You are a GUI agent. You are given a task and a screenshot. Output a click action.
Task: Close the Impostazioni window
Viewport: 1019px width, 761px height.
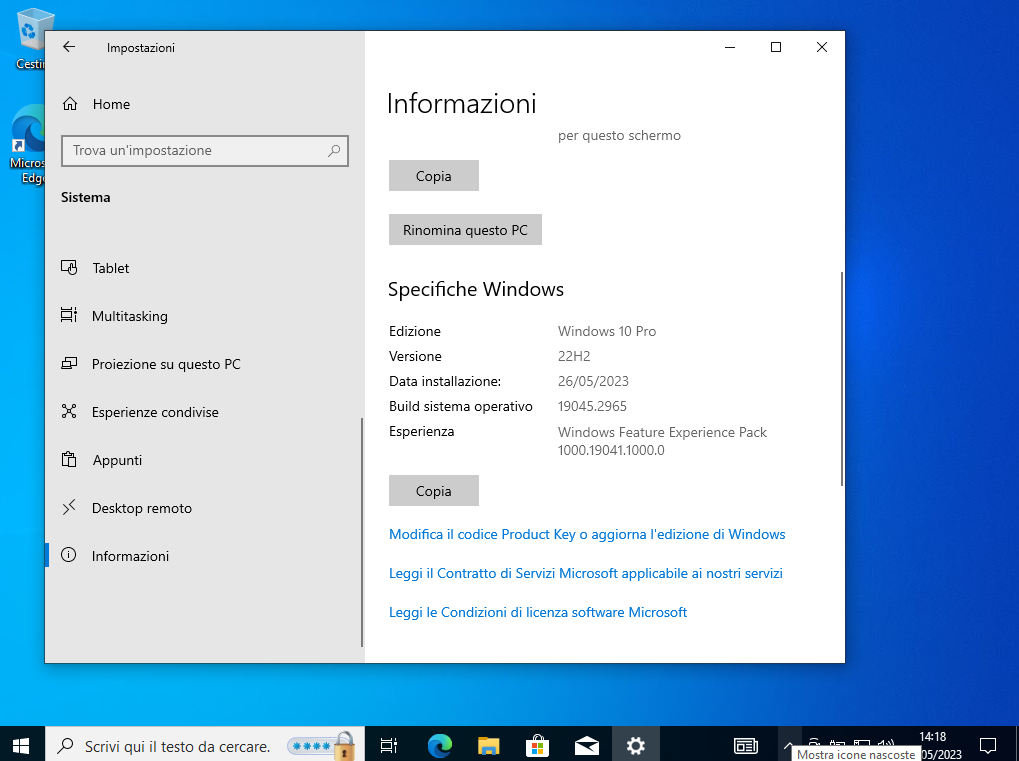click(x=821, y=47)
